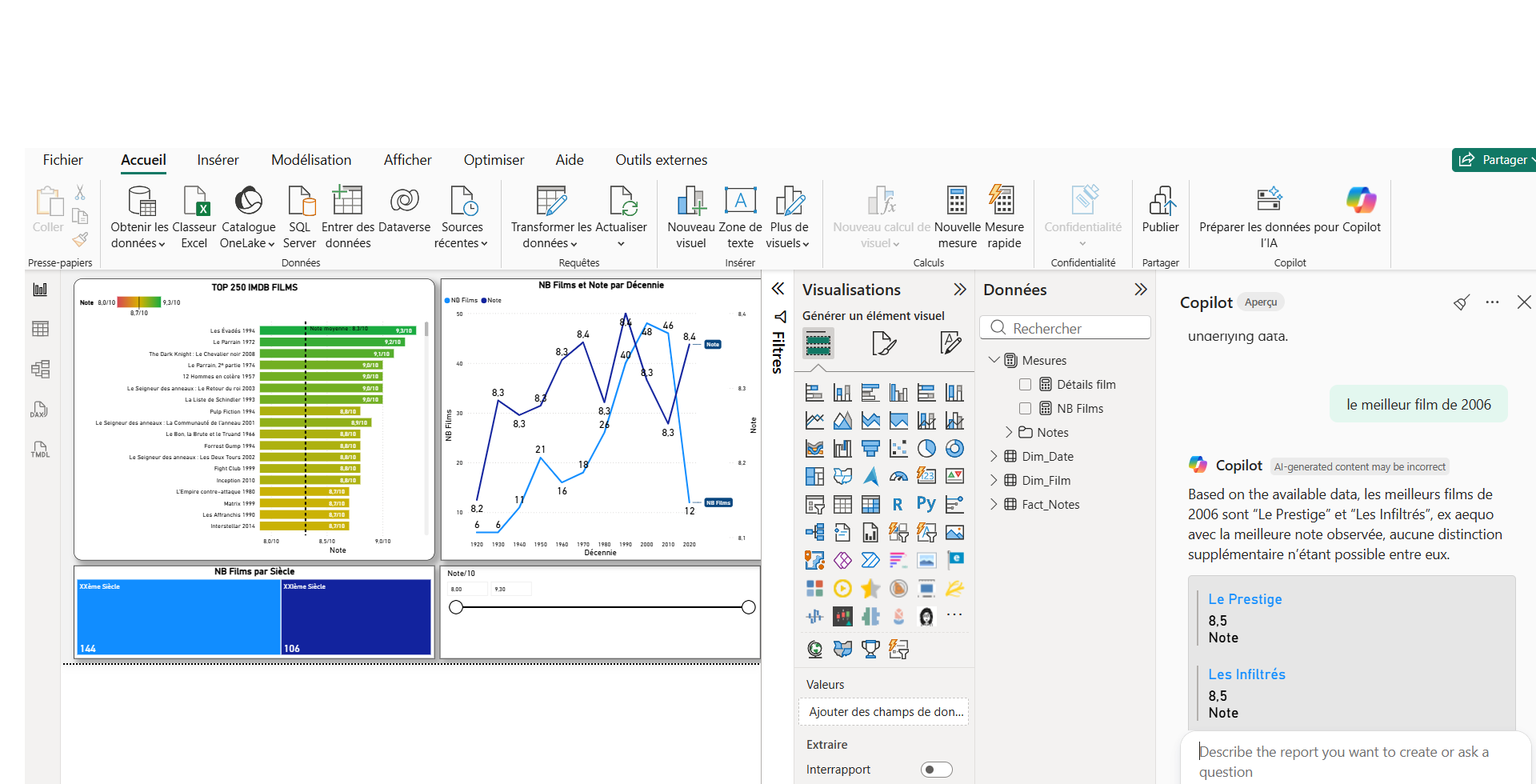The width and height of the screenshot is (1536, 784).
Task: Toggle the Interrapport switch
Action: pos(937,770)
